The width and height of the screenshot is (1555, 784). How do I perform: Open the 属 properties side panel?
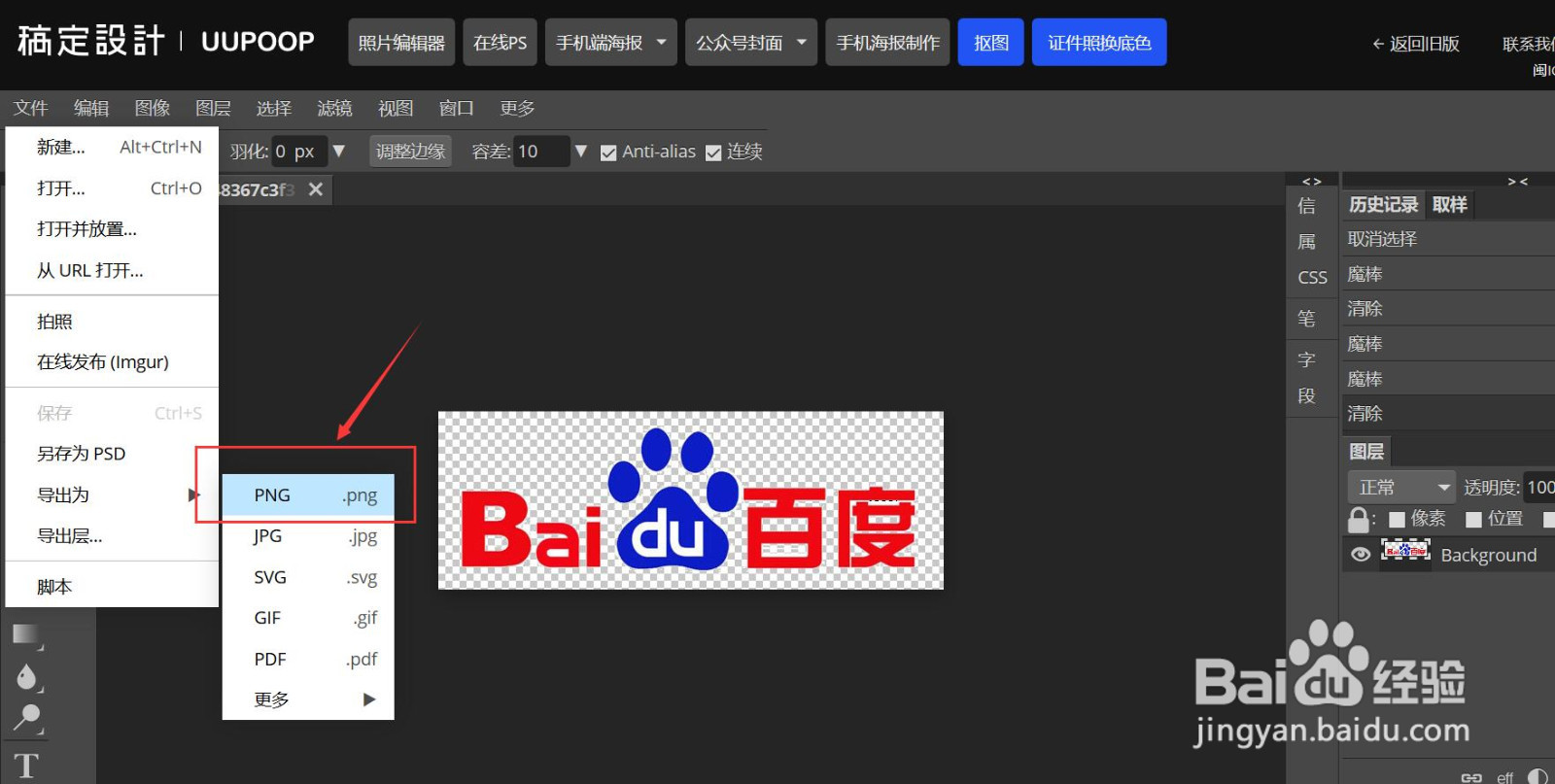(x=1306, y=241)
